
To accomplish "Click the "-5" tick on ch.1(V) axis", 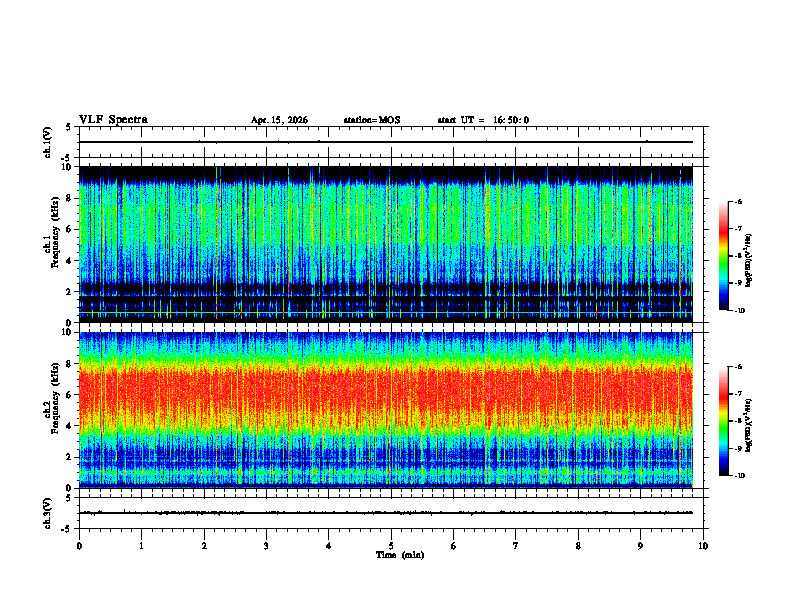I will click(67, 158).
